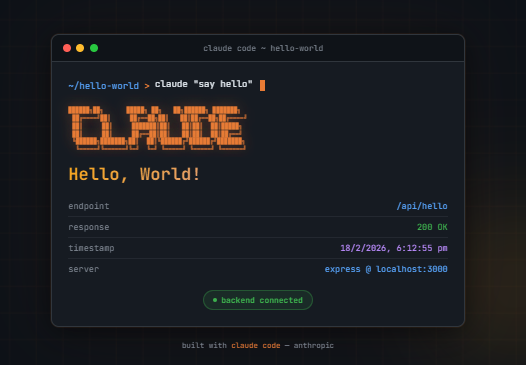Click the 'response' row label
This screenshot has width=526, height=365.
tap(89, 227)
